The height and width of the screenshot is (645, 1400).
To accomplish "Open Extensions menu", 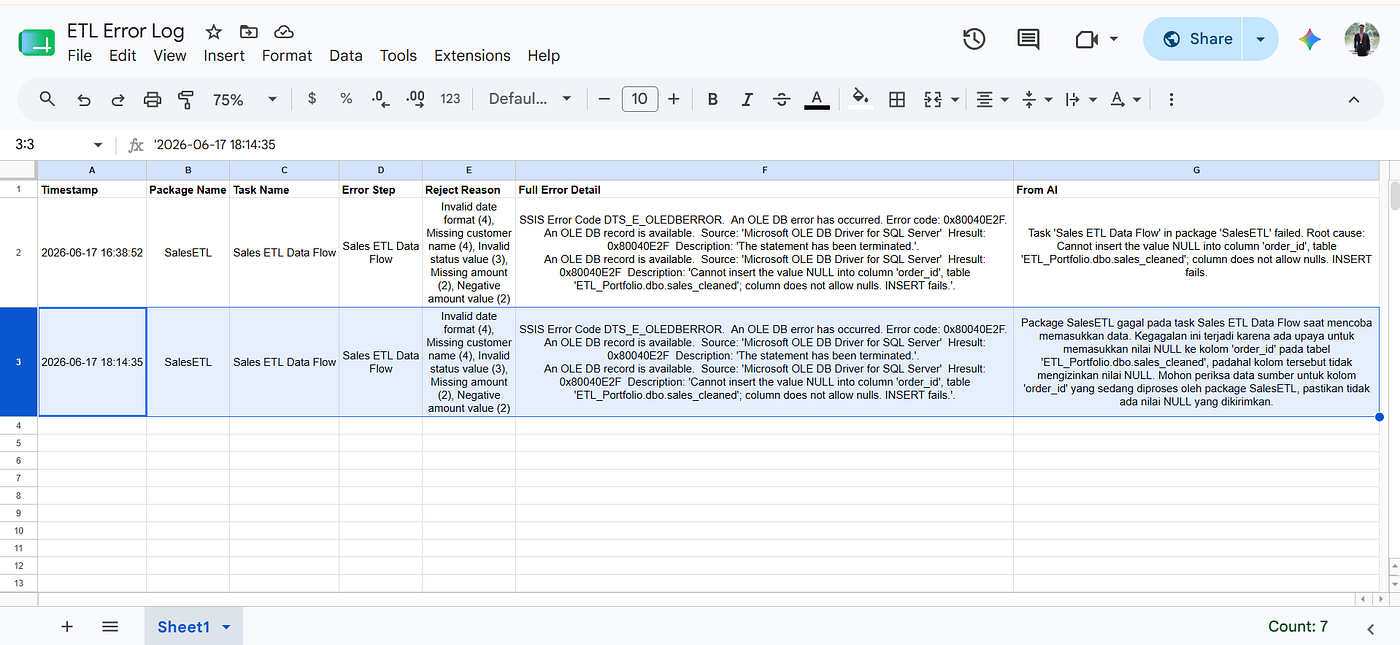I will tap(472, 56).
